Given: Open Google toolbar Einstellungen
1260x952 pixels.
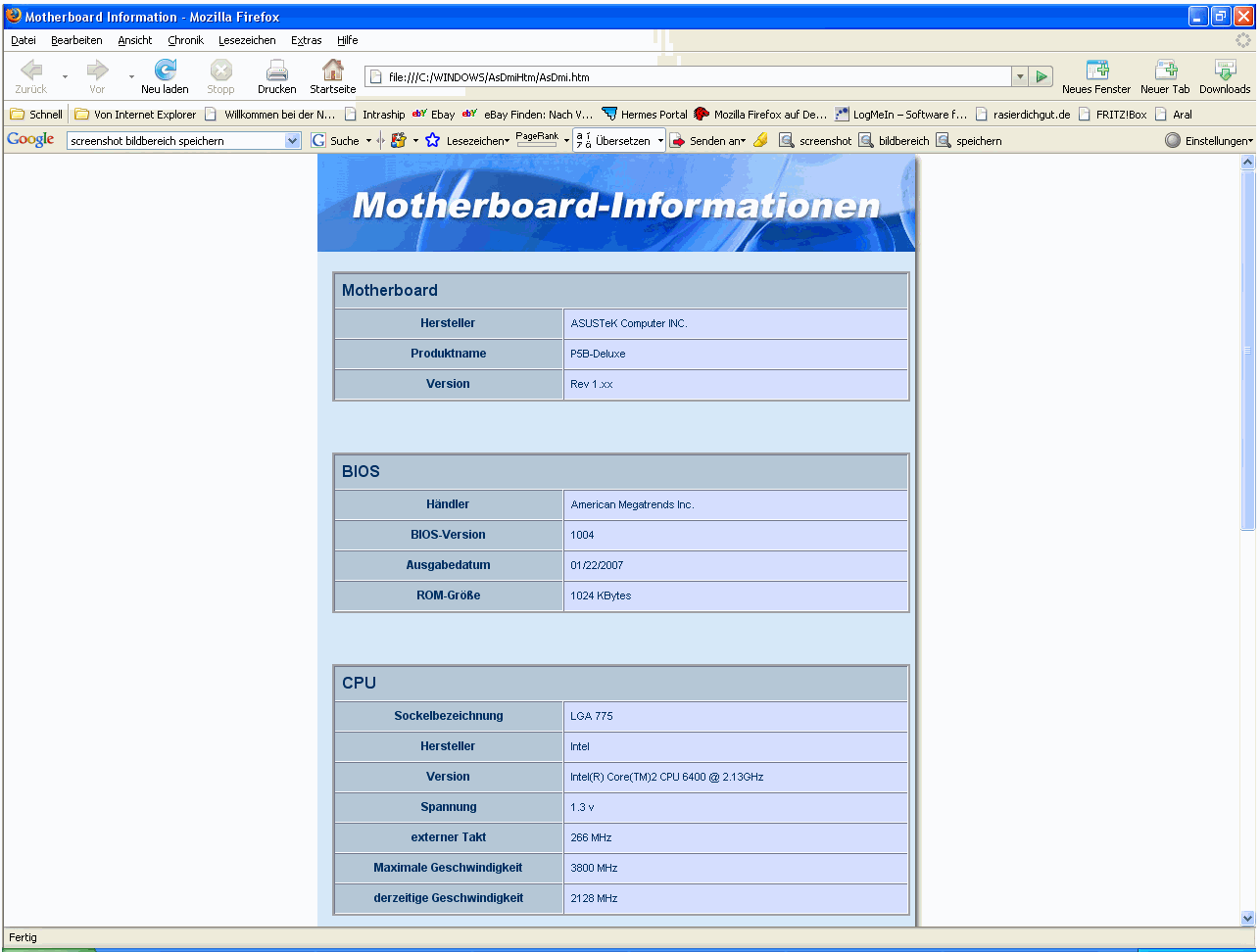Looking at the screenshot, I should coord(1209,141).
